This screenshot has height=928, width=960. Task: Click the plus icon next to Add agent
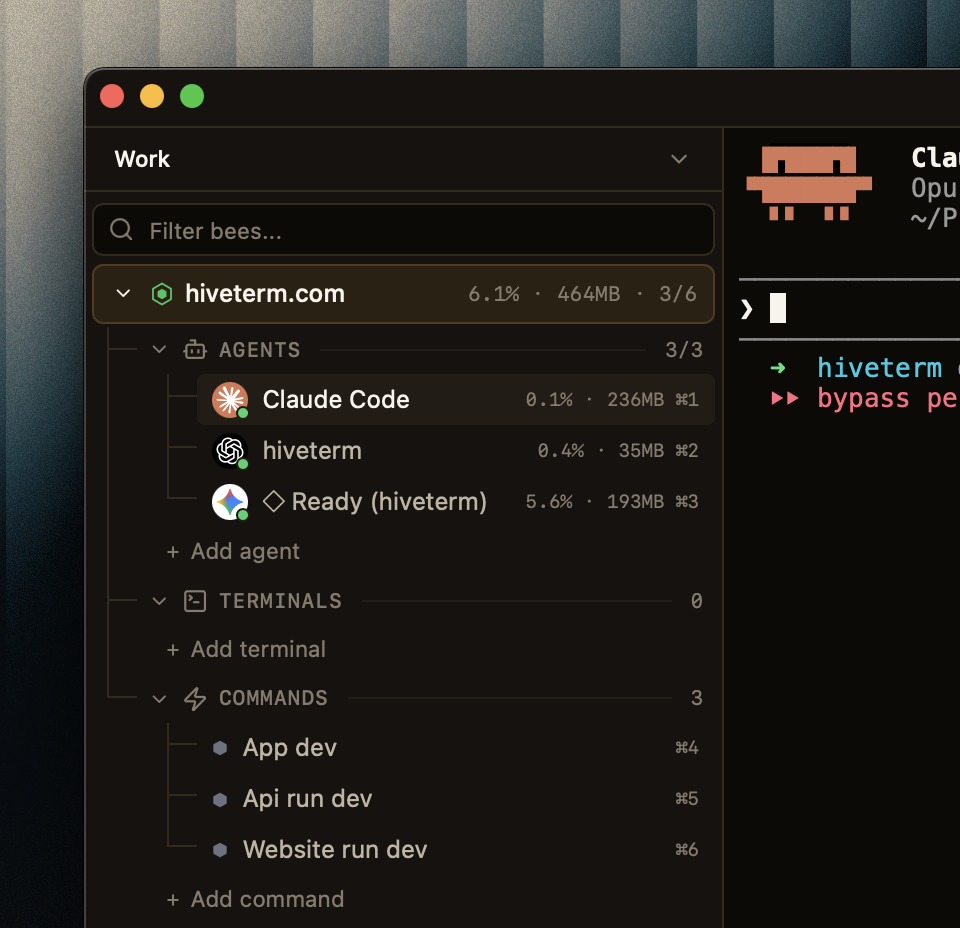[173, 552]
